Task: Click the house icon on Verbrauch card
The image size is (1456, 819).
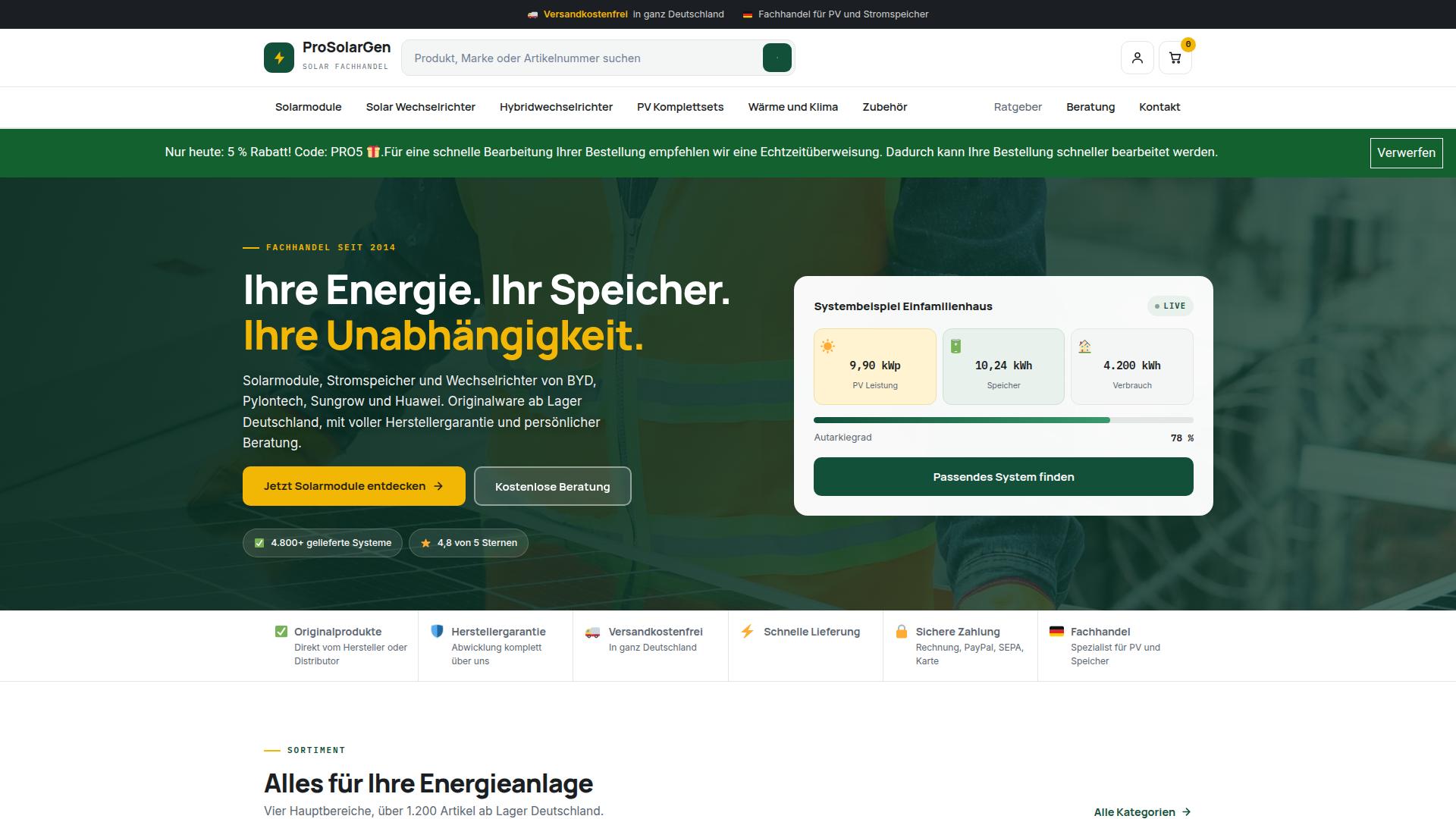Action: coord(1084,347)
